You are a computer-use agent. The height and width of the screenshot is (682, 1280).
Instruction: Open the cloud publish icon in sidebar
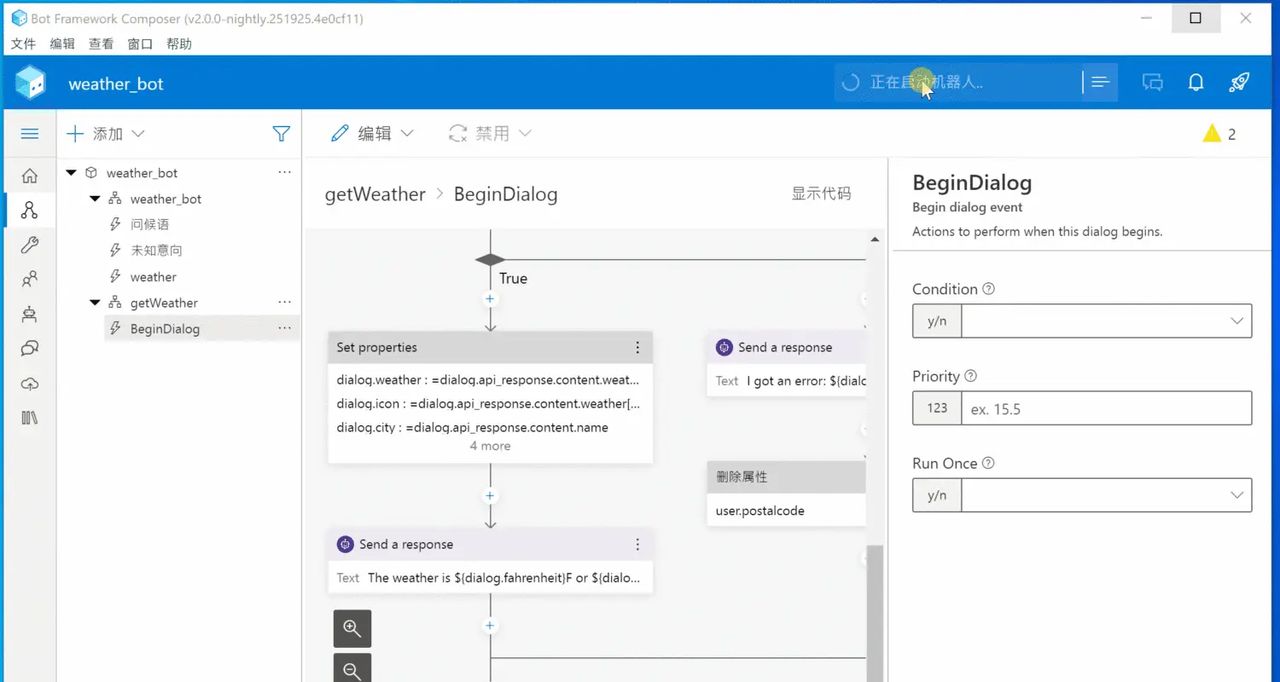coord(29,383)
